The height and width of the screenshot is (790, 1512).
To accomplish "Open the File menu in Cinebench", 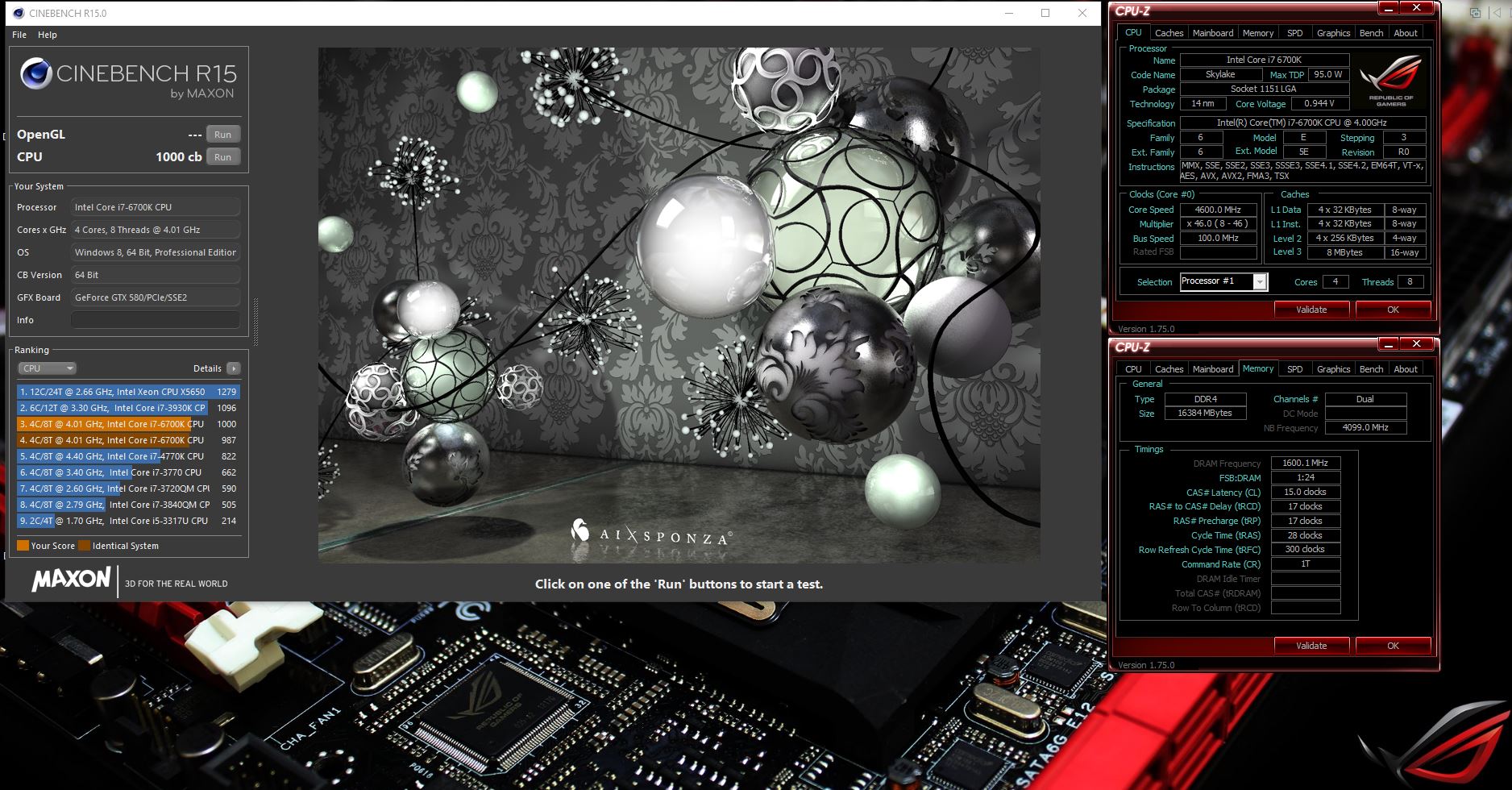I will [x=19, y=35].
